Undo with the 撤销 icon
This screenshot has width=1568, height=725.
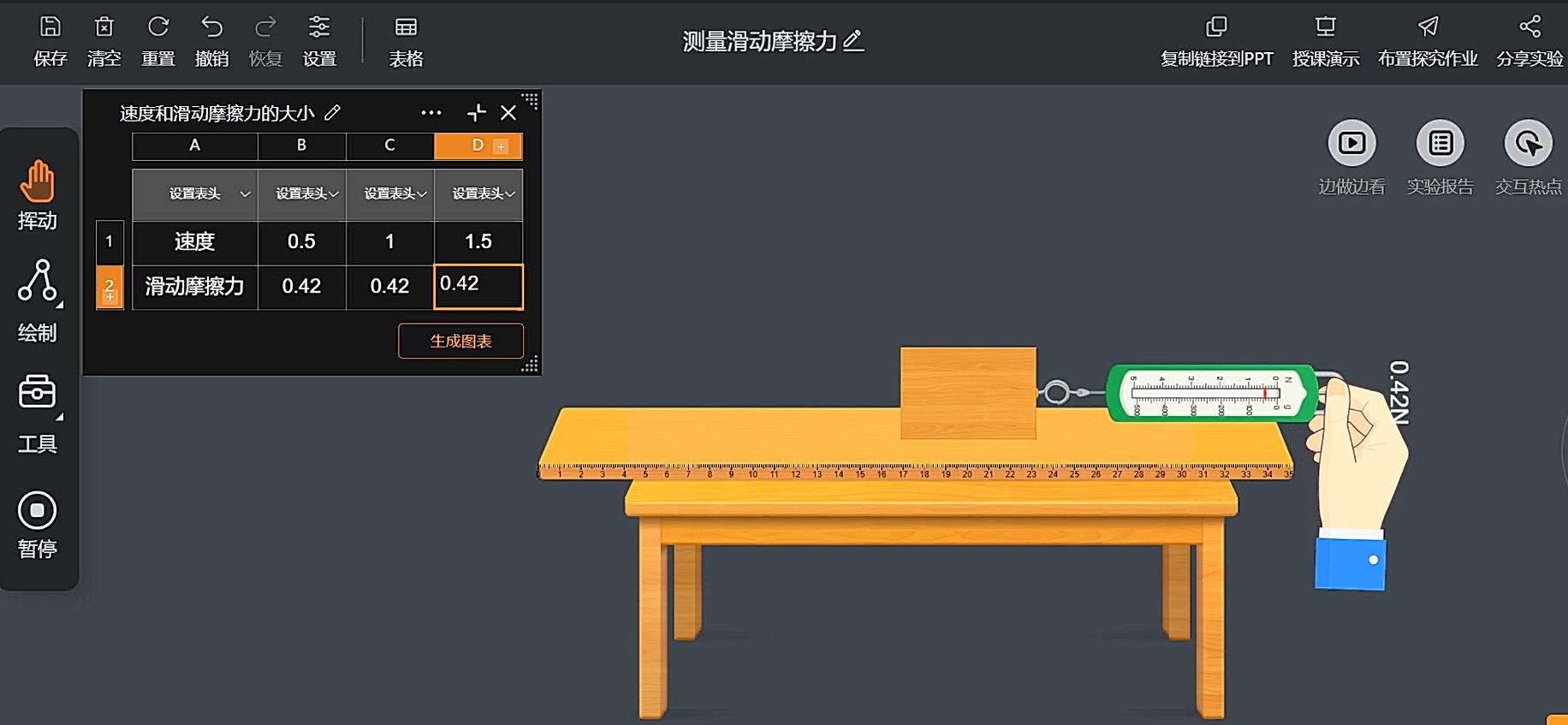click(x=211, y=28)
